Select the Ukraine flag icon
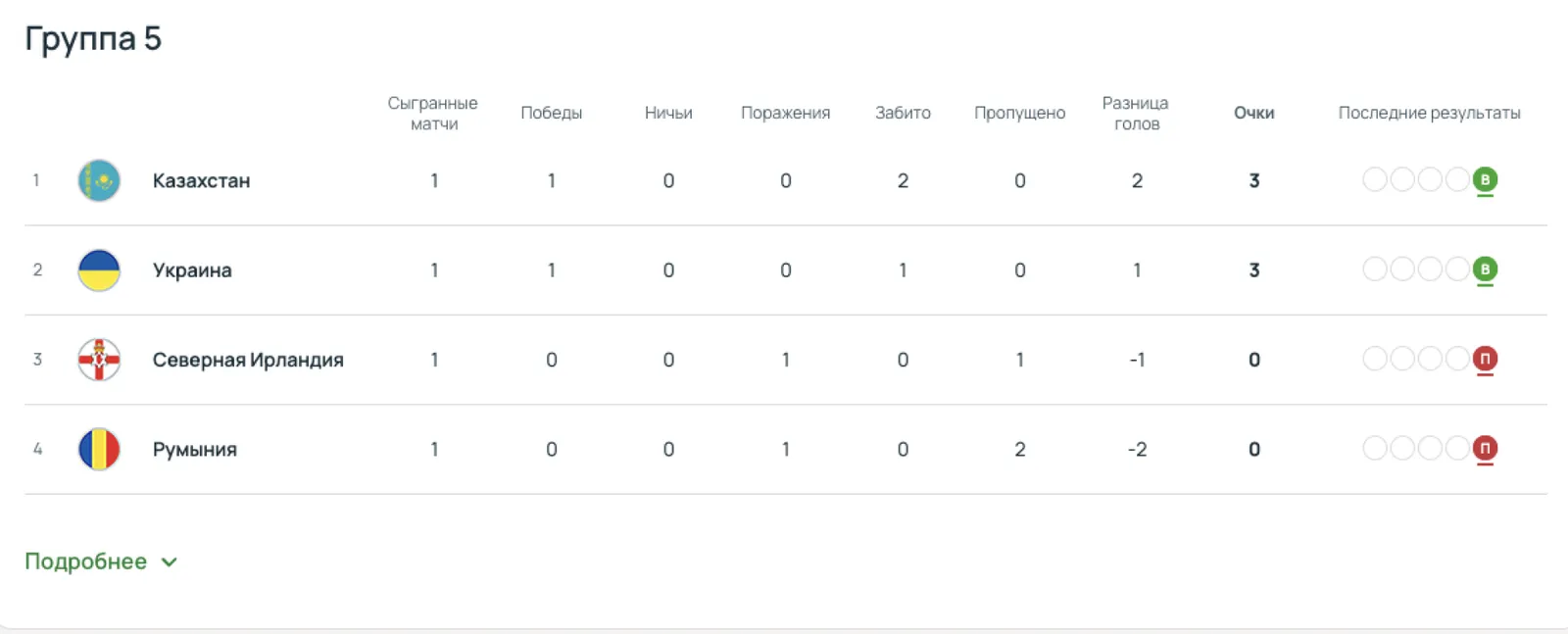 point(98,269)
